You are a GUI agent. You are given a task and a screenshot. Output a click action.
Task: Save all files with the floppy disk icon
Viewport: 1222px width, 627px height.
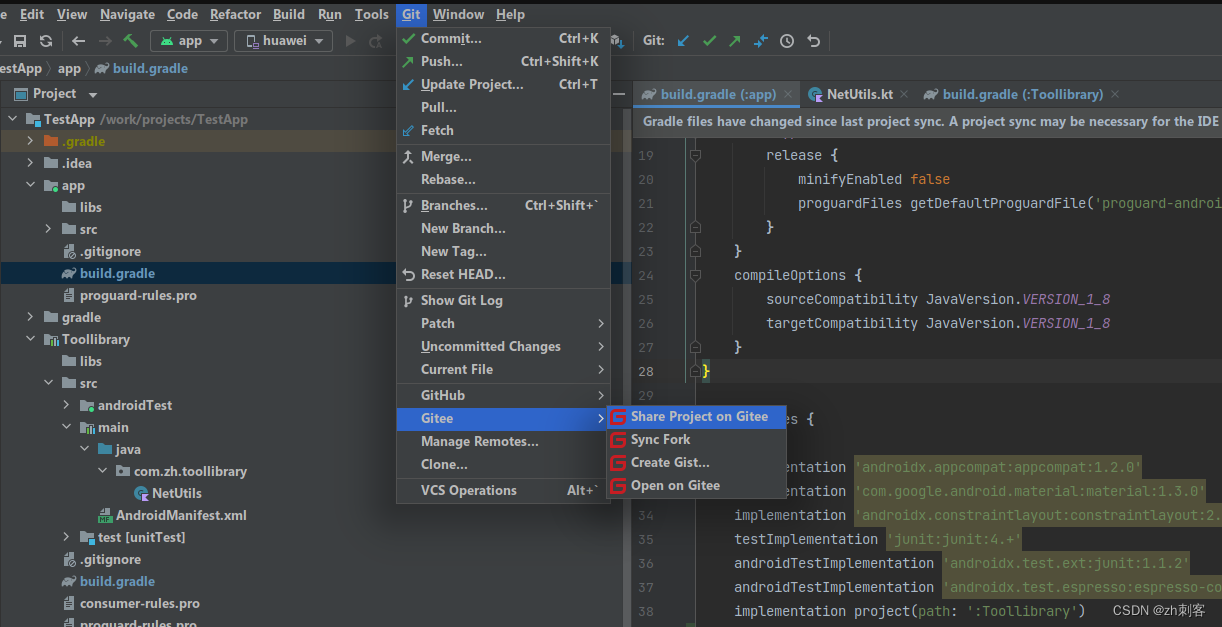(x=20, y=41)
